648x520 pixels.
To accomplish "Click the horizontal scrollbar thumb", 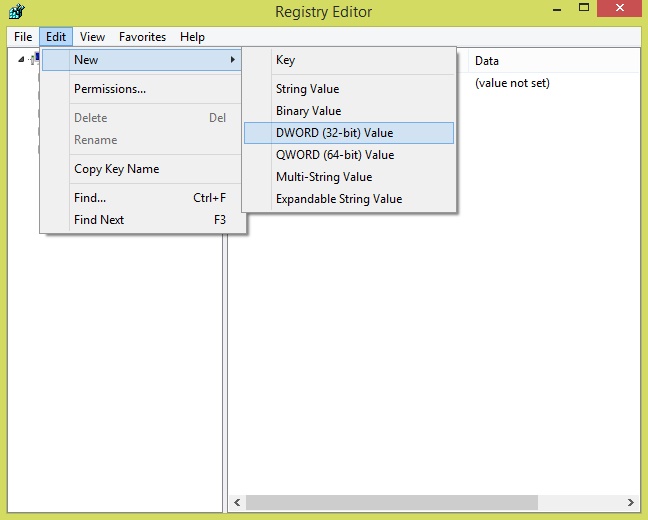I will tap(392, 502).
